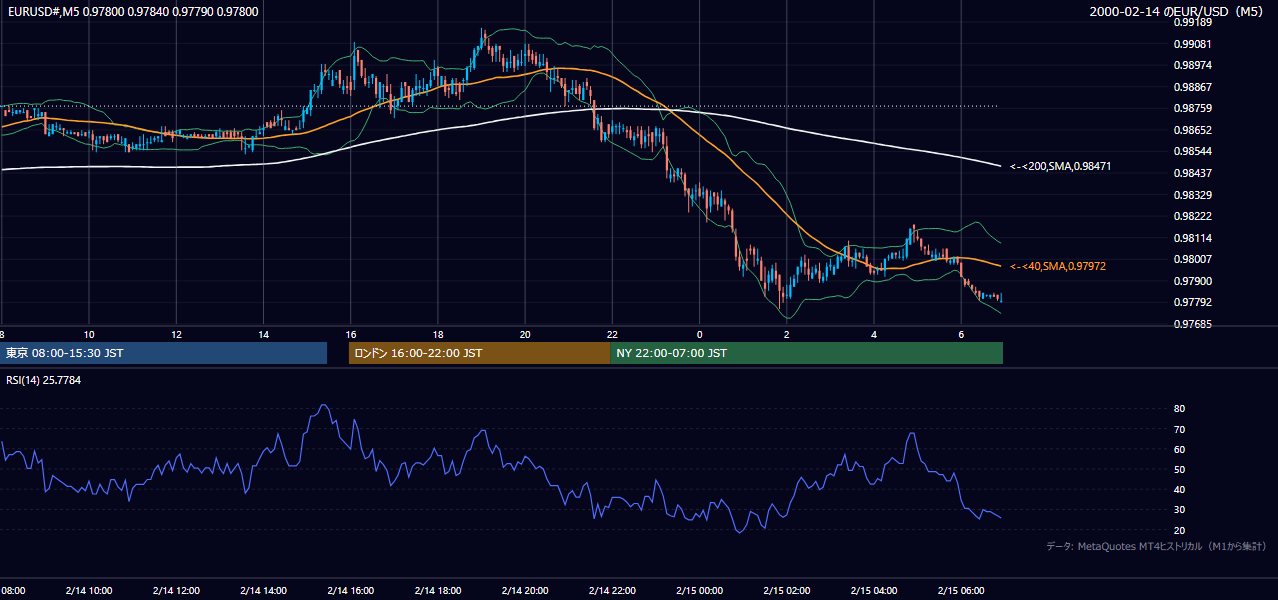This screenshot has width=1278, height=600.
Task: Click the 40 SMA 0.97972 label
Action: coord(1058,266)
